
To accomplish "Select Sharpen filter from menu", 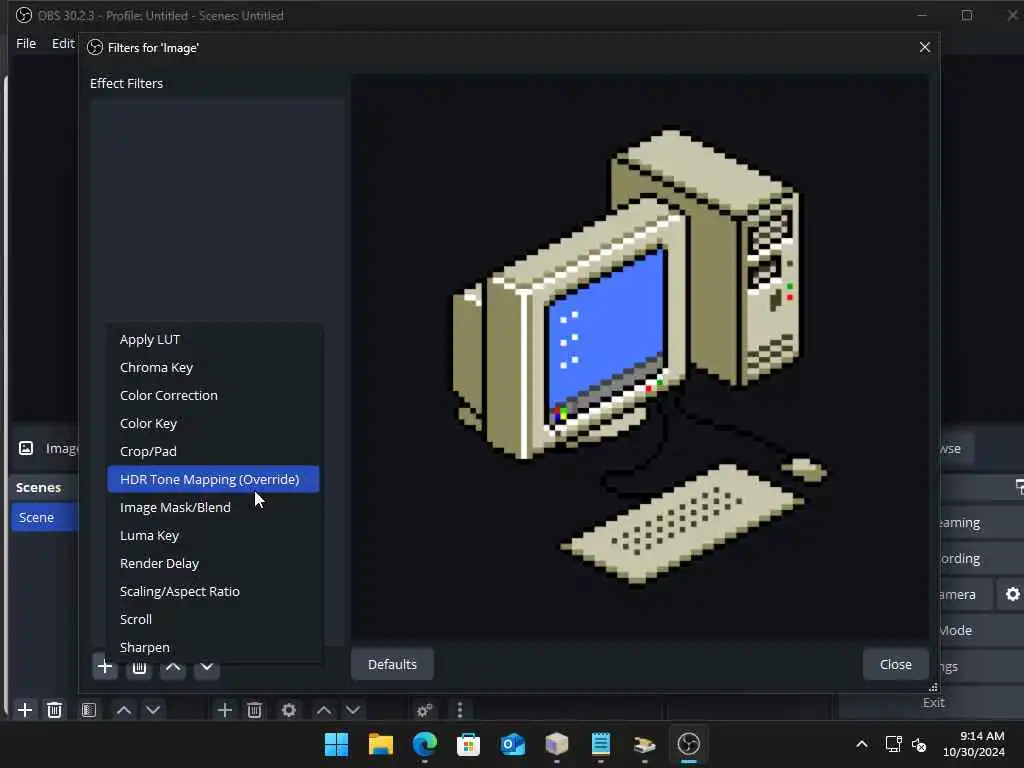I will coord(213,648).
